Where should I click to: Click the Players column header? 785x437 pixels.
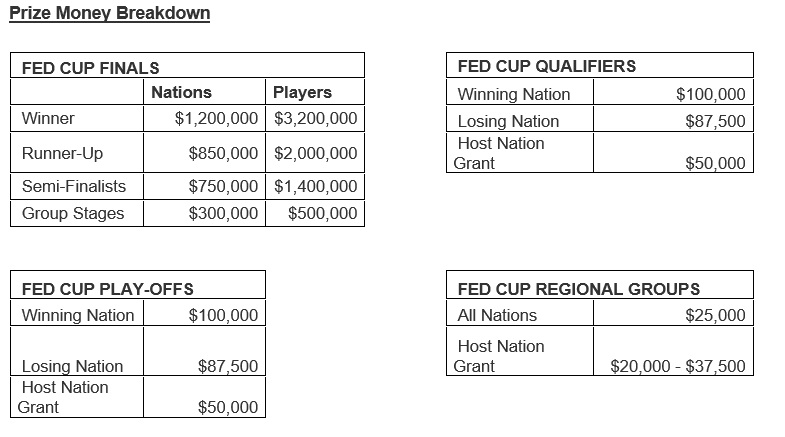tap(302, 92)
